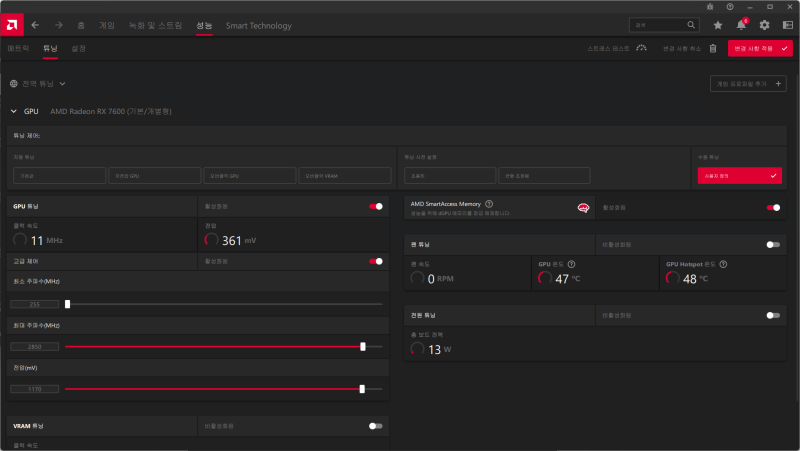Click the discard changes trash icon
Screen dimensions: 800x451
(713, 48)
